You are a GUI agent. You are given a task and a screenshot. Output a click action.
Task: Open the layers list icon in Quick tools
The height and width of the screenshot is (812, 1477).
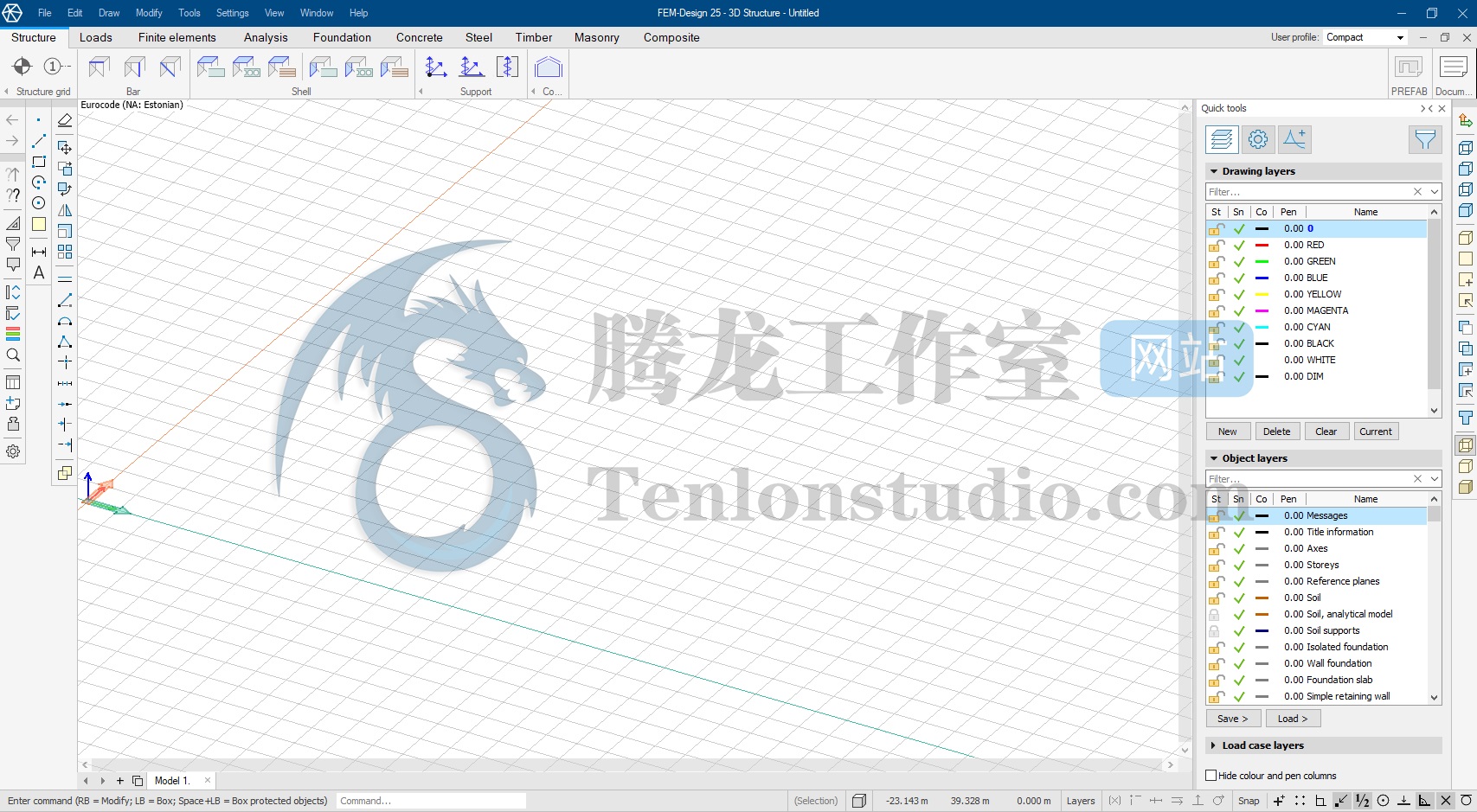[x=1222, y=139]
